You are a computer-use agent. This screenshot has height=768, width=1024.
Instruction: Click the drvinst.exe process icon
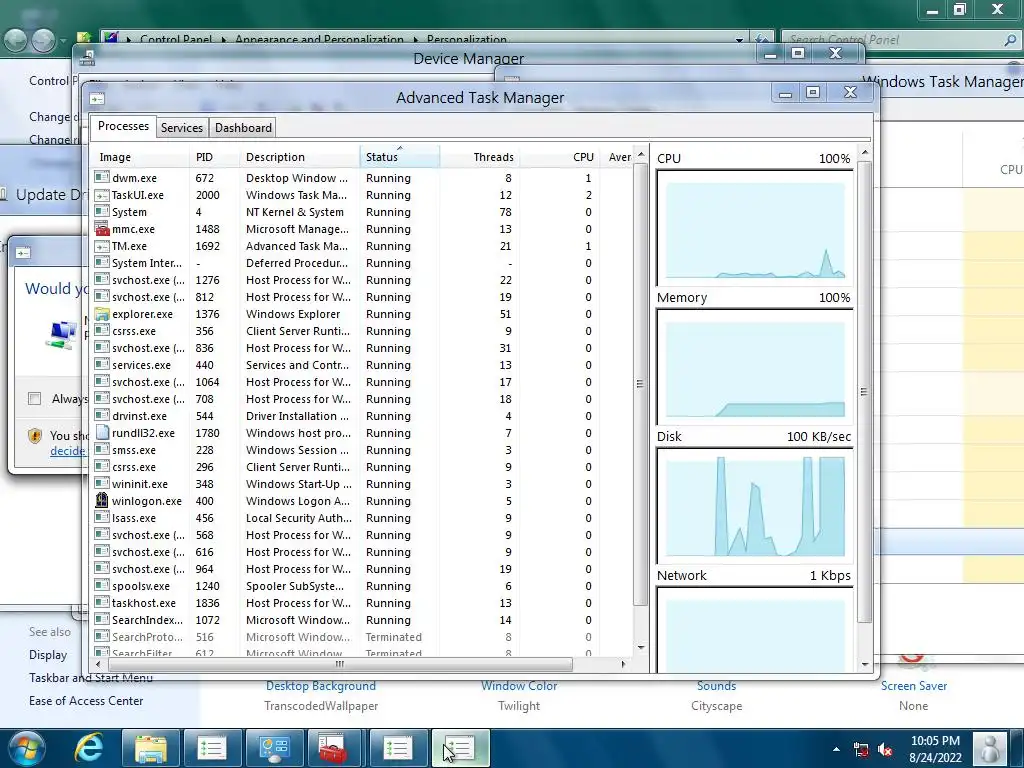click(x=102, y=415)
